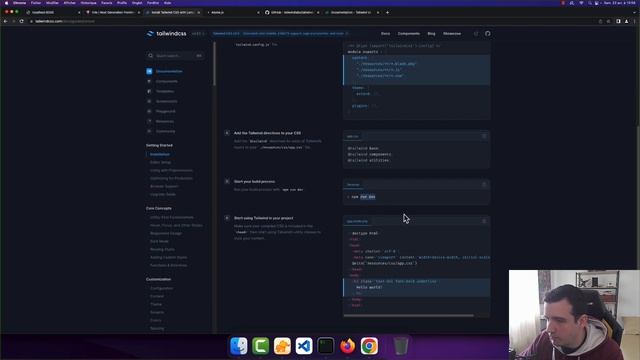640x360 pixels.
Task: Click the sidebar vertical scrollbar
Action: click(x=214, y=64)
